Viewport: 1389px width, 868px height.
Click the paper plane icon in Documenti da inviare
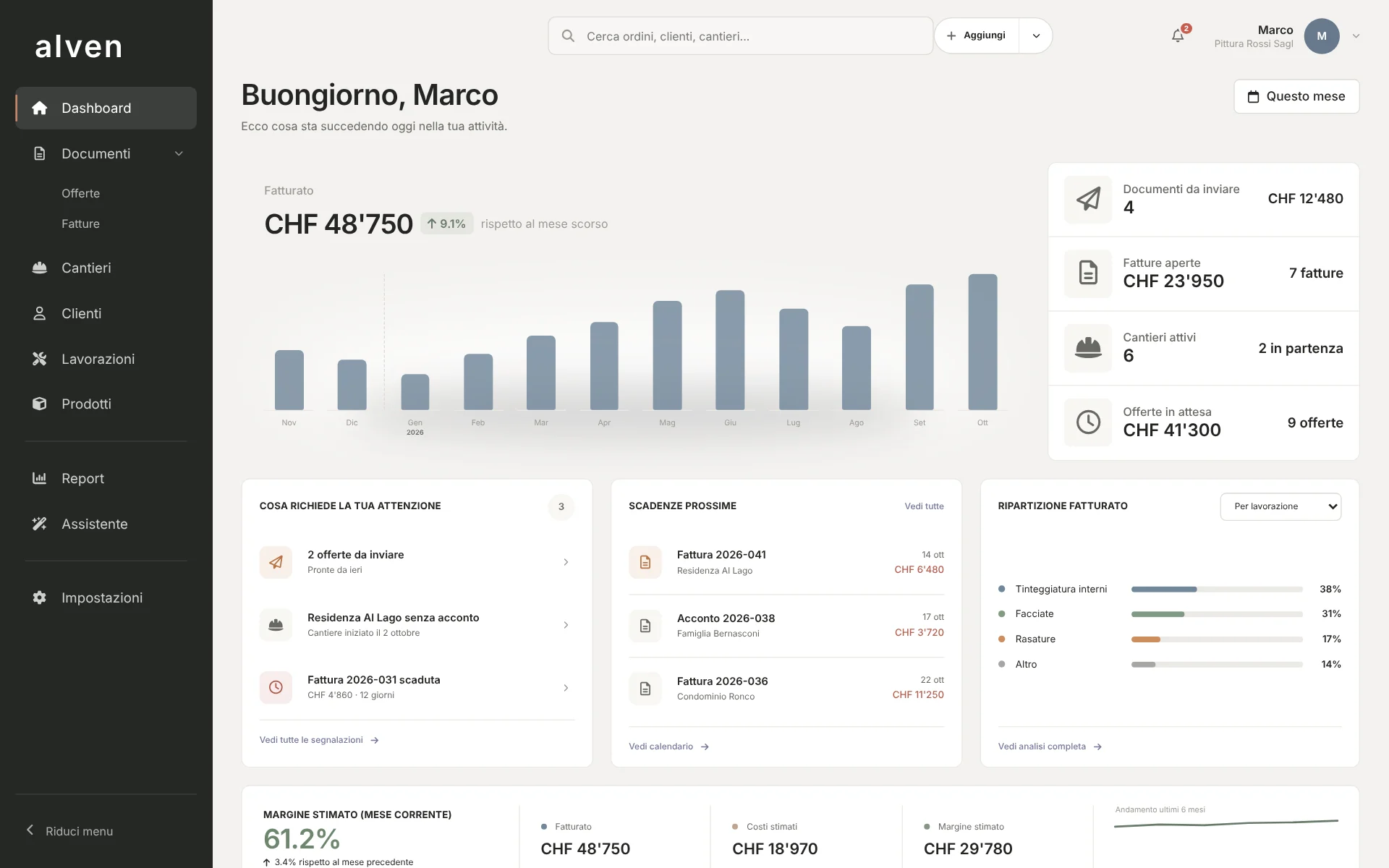1088,199
